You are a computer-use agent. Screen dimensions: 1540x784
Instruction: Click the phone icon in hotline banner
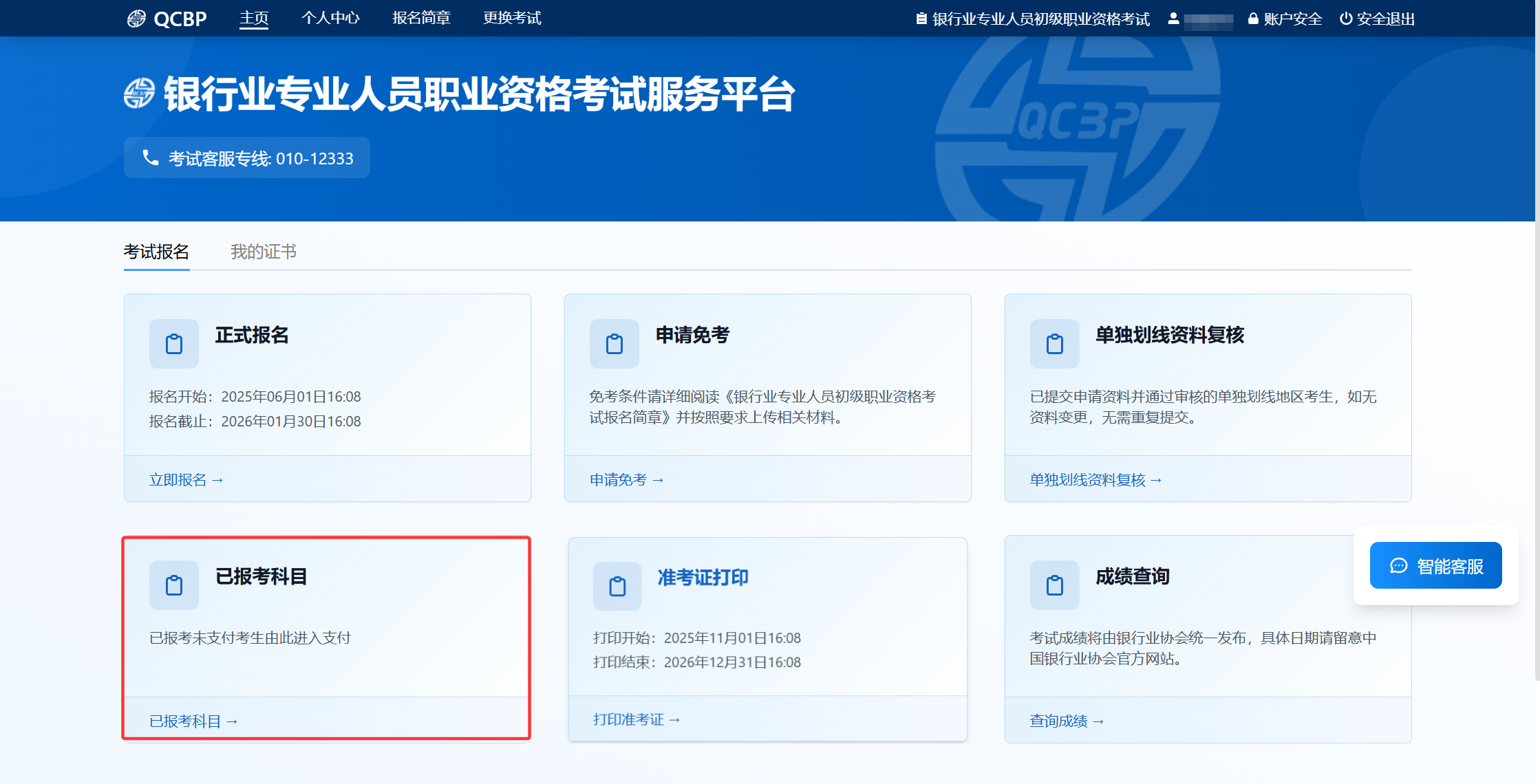tap(150, 157)
